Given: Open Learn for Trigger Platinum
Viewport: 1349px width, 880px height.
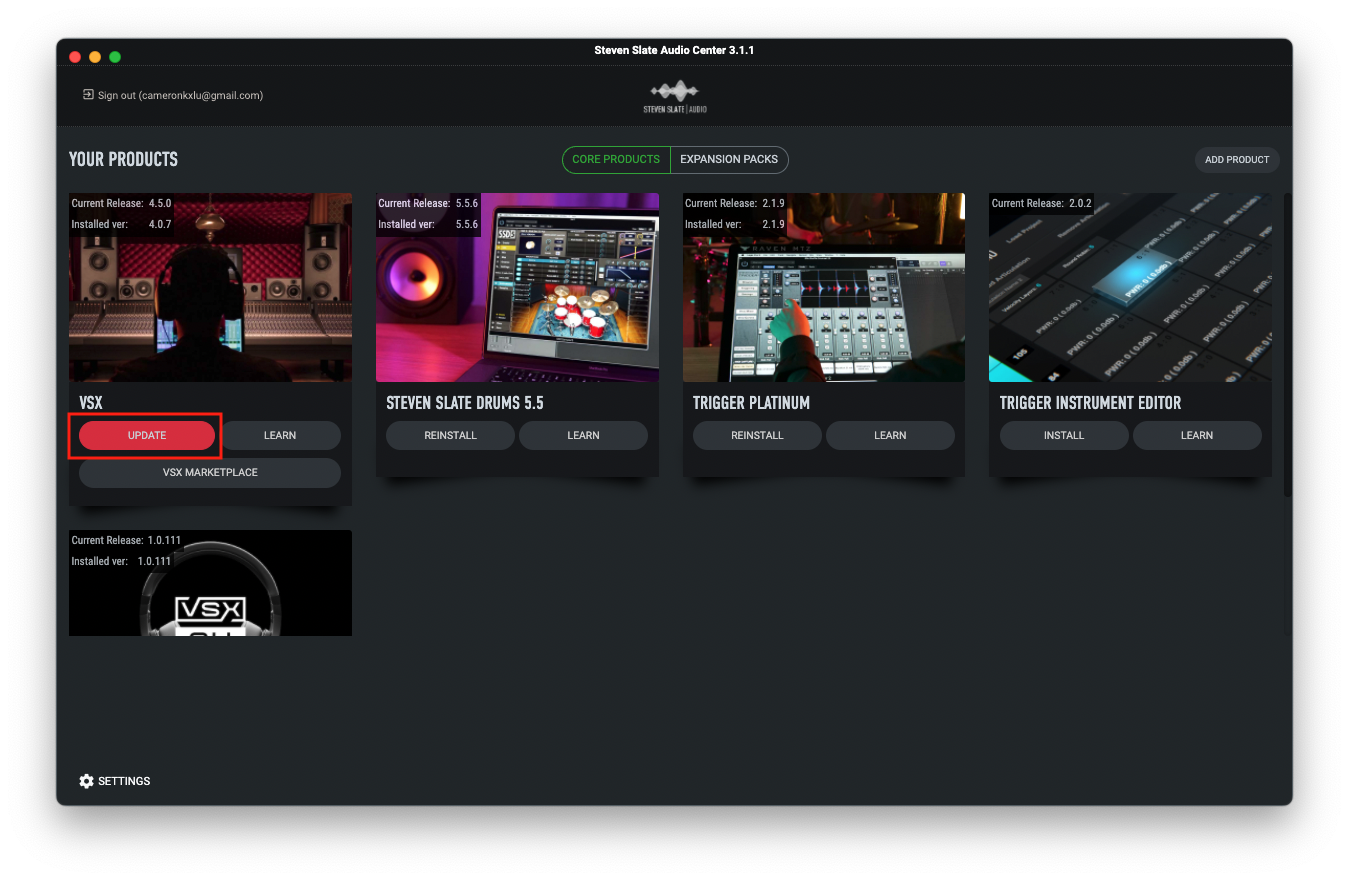Looking at the screenshot, I should [890, 435].
